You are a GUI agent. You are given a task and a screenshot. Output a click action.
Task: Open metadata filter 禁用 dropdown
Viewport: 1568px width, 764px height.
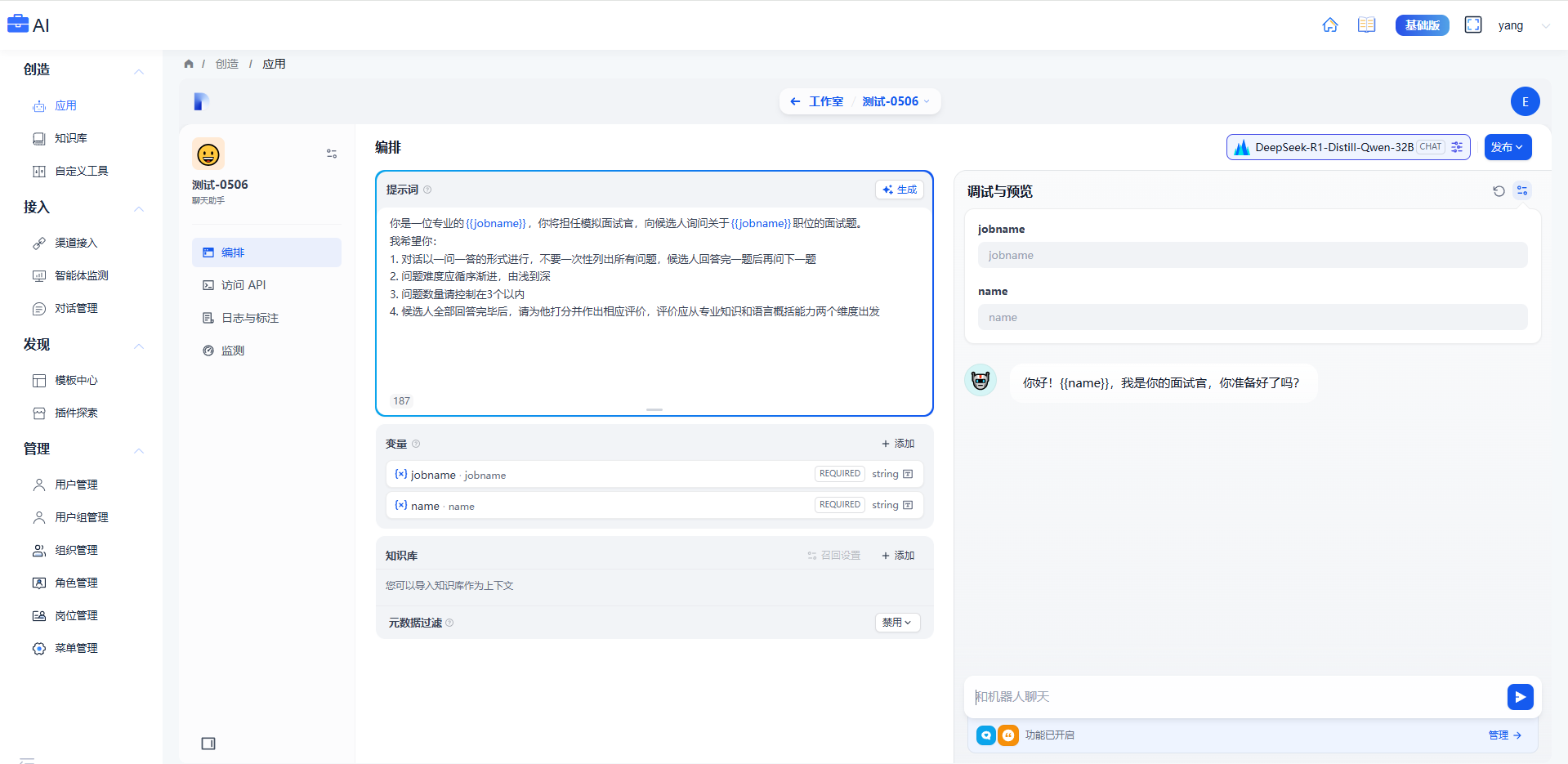point(897,623)
